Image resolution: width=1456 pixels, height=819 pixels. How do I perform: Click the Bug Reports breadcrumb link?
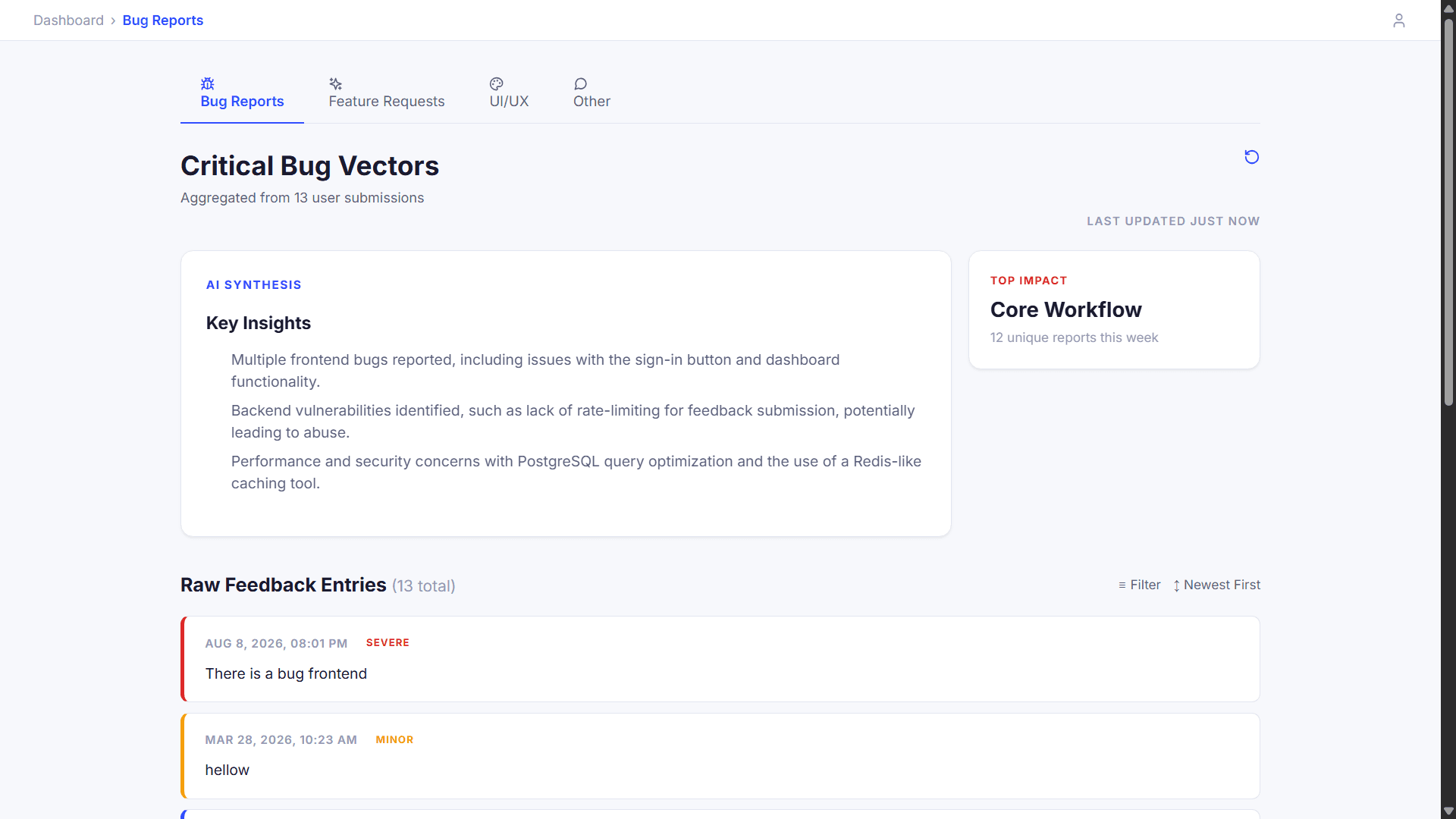tap(163, 20)
